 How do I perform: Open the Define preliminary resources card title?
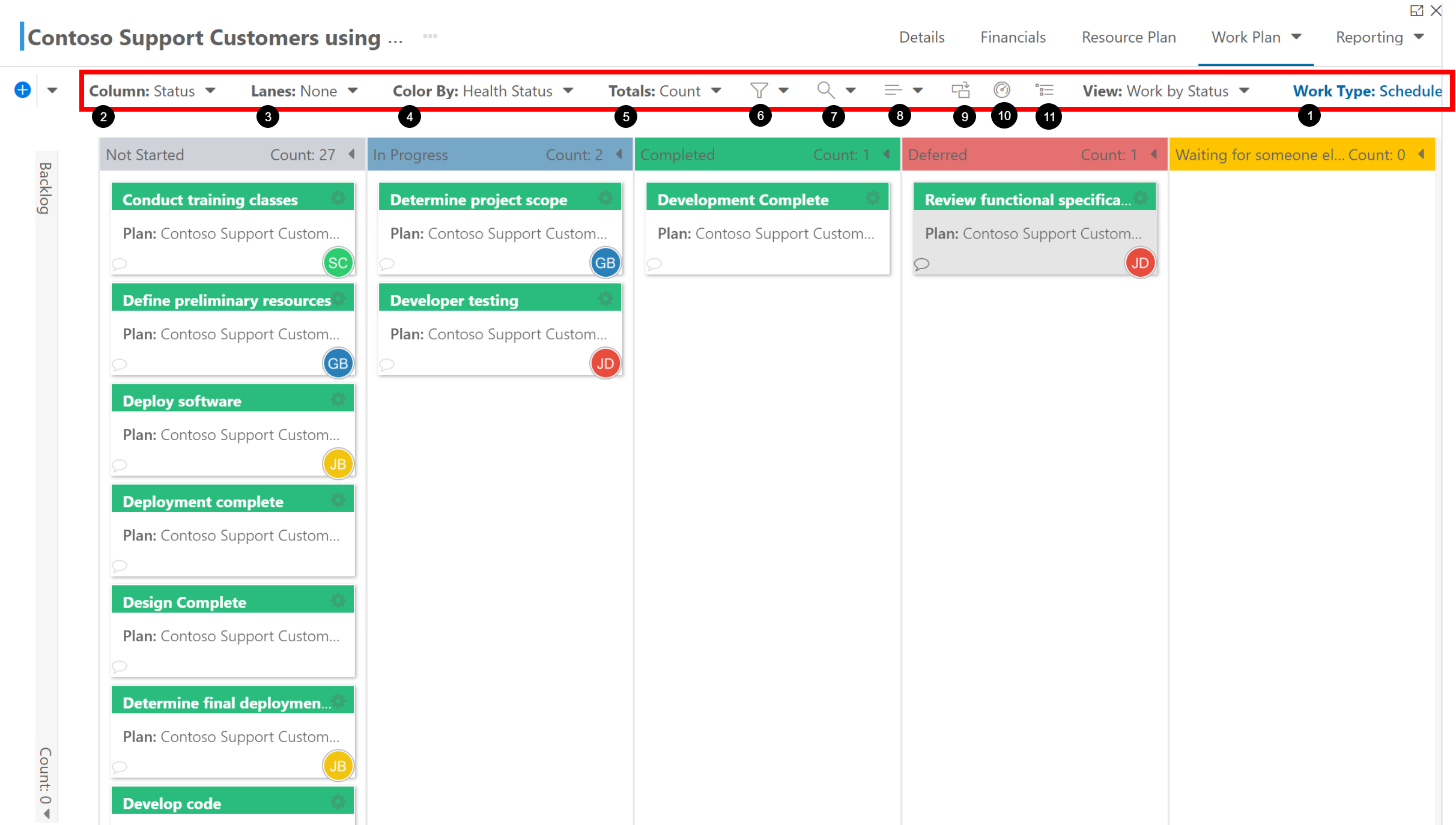(227, 301)
